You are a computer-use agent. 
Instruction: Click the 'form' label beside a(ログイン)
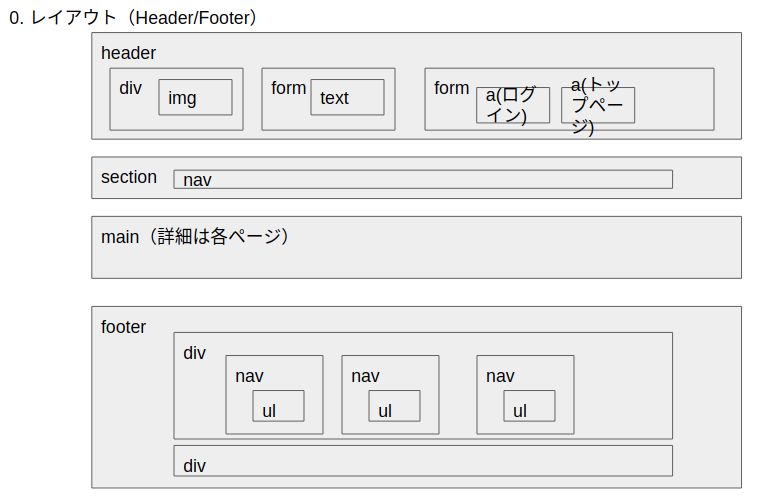(451, 88)
